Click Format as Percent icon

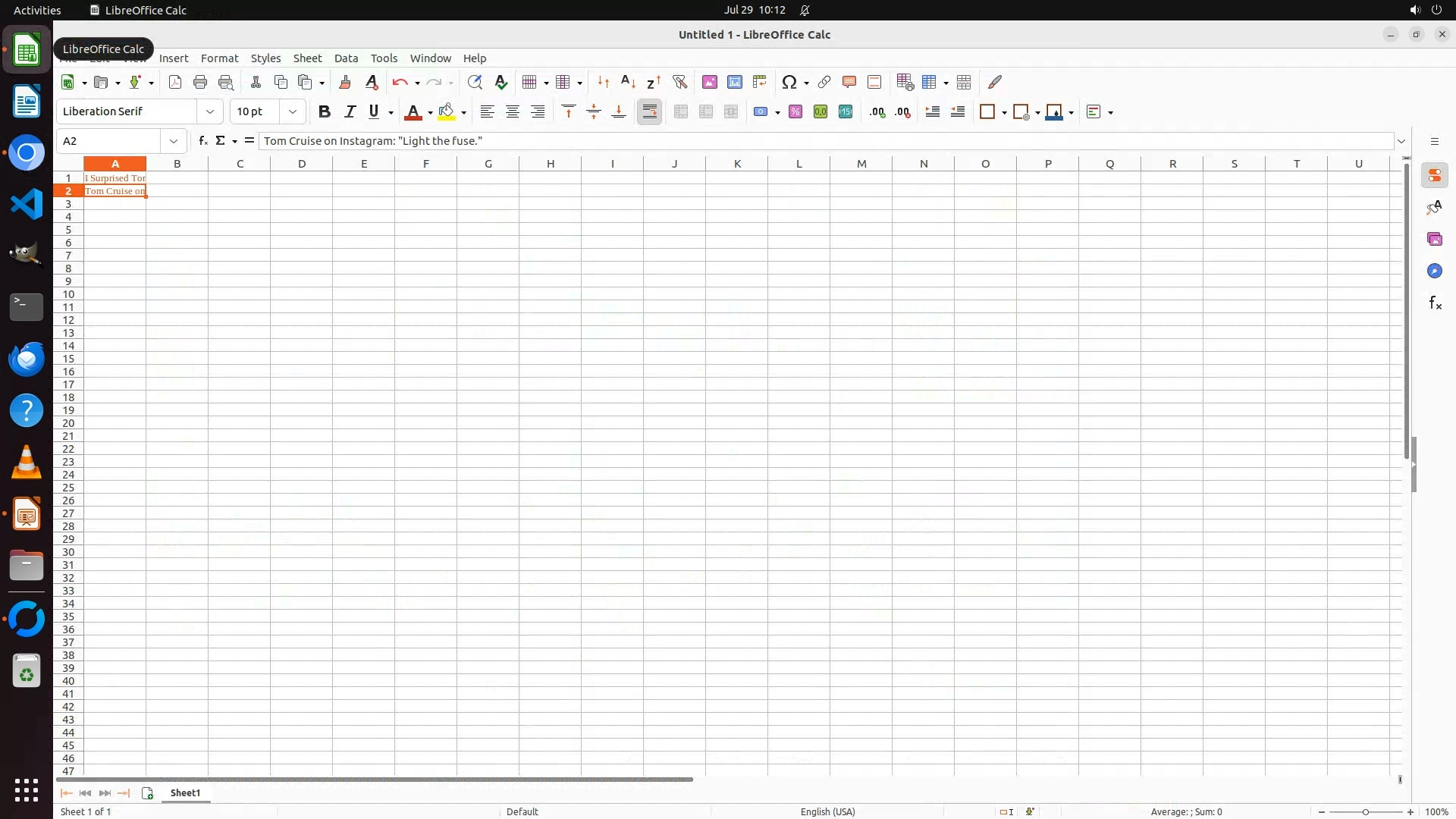795,111
